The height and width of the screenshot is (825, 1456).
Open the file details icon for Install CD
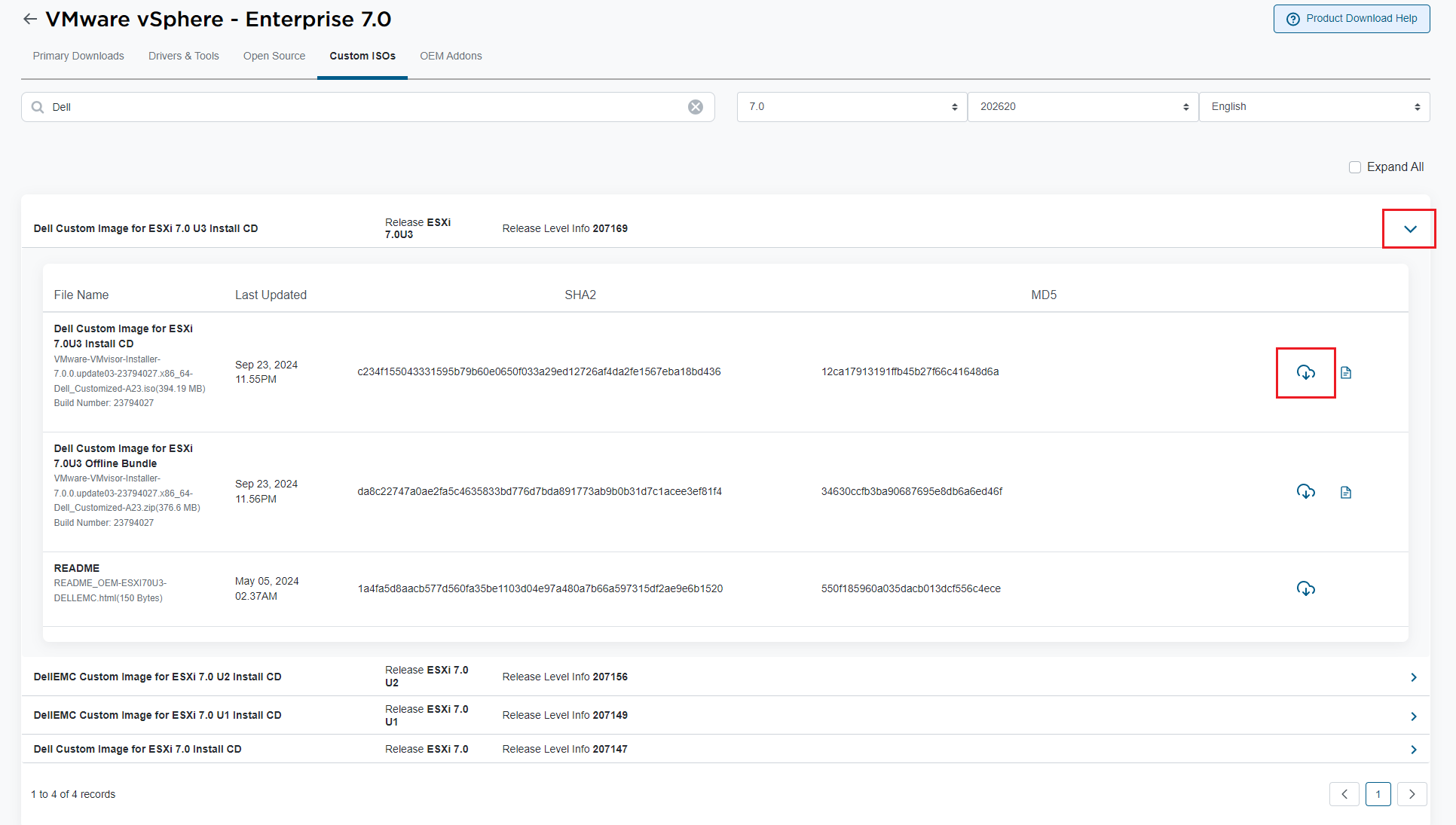[x=1346, y=372]
